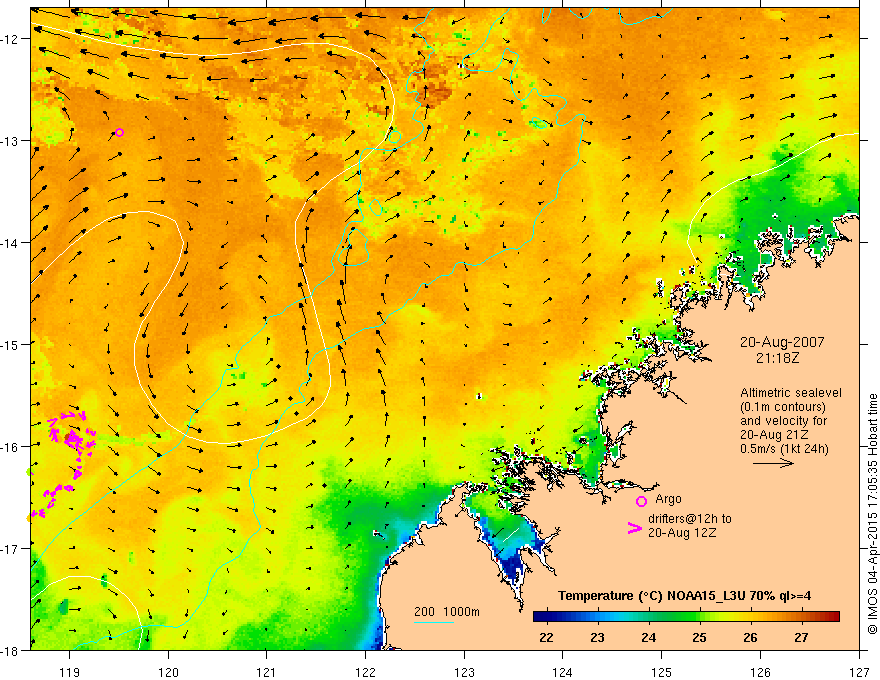Click the longitude axis label "119"
This screenshot has width=880, height=680.
[70, 672]
